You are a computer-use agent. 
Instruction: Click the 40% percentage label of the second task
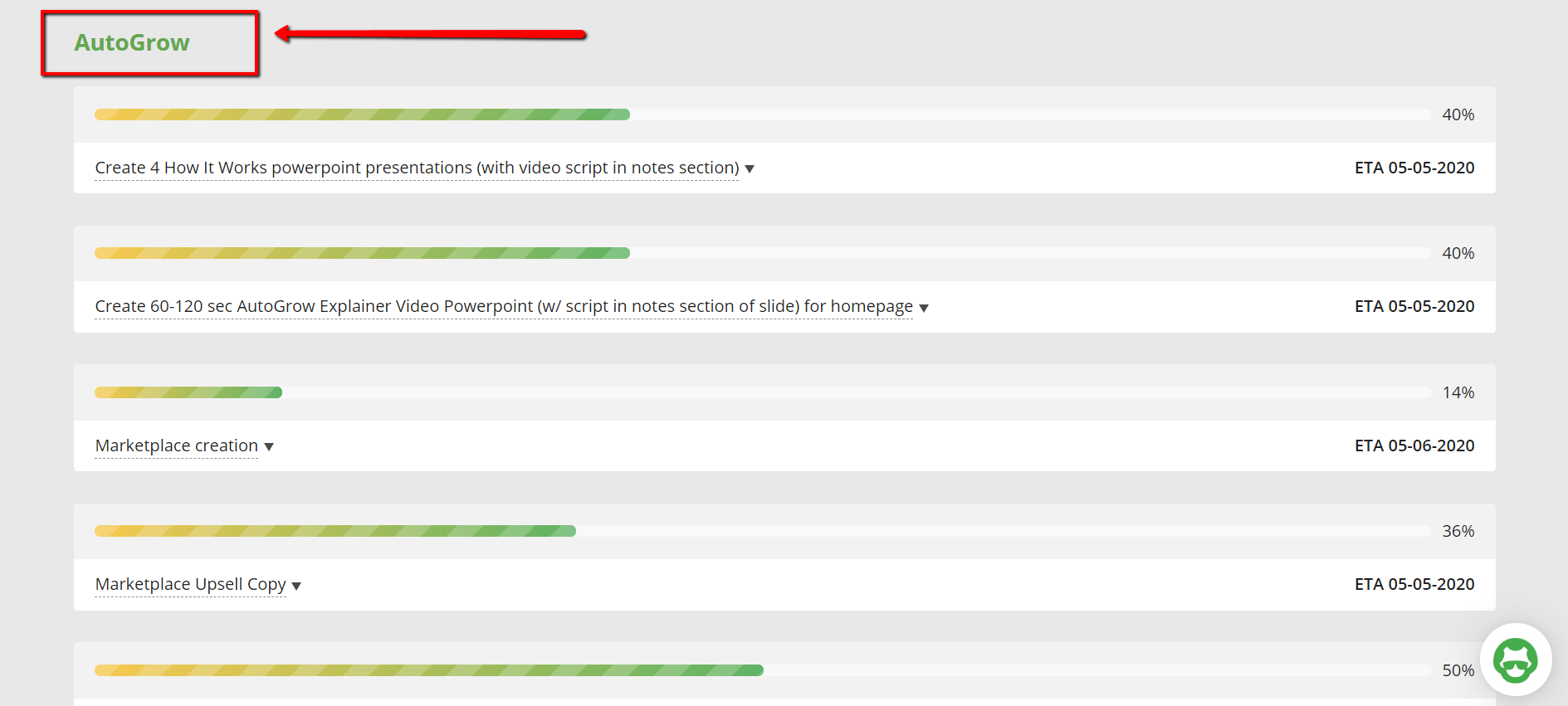pyautogui.click(x=1458, y=253)
